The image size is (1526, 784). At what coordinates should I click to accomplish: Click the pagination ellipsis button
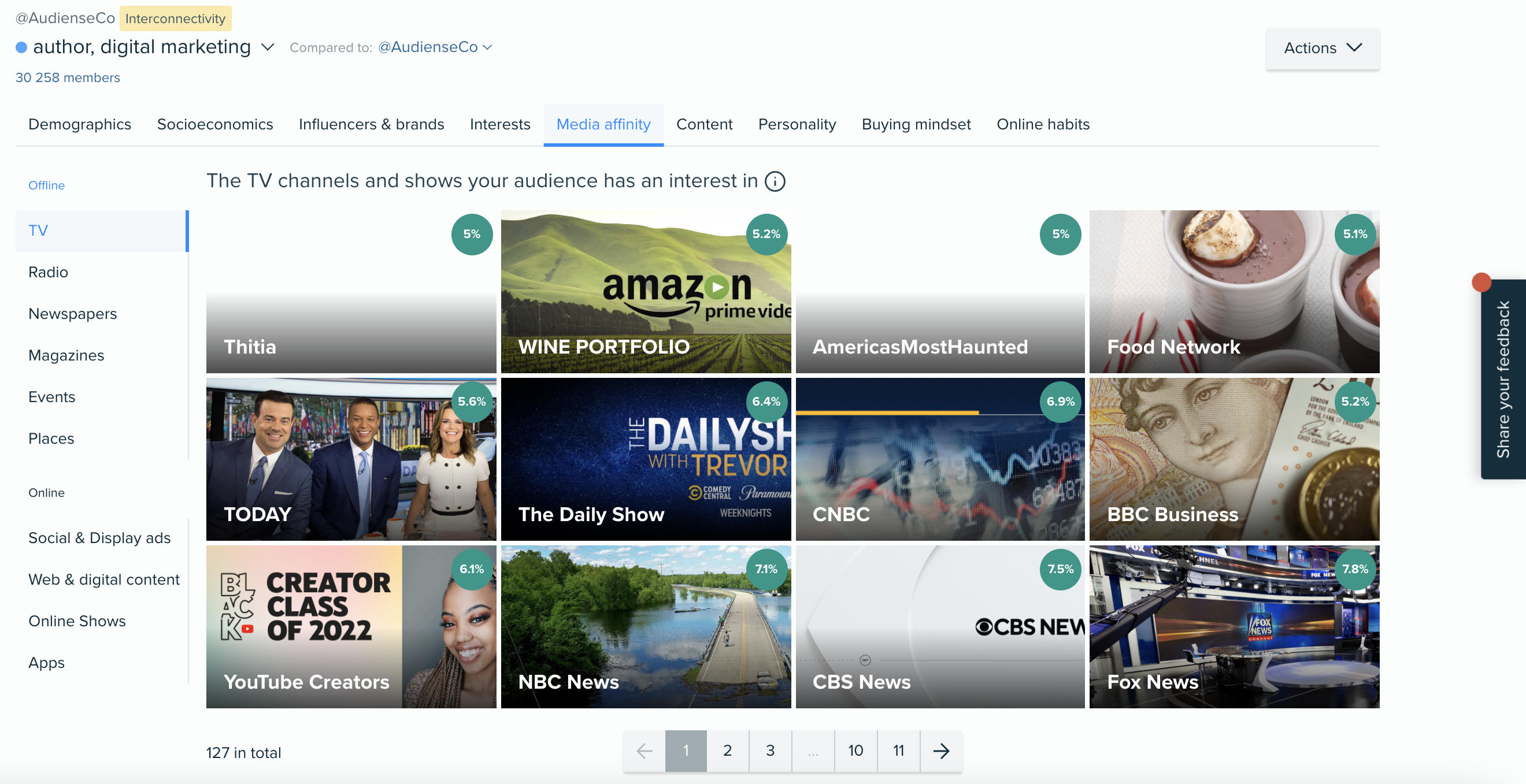pyautogui.click(x=813, y=750)
